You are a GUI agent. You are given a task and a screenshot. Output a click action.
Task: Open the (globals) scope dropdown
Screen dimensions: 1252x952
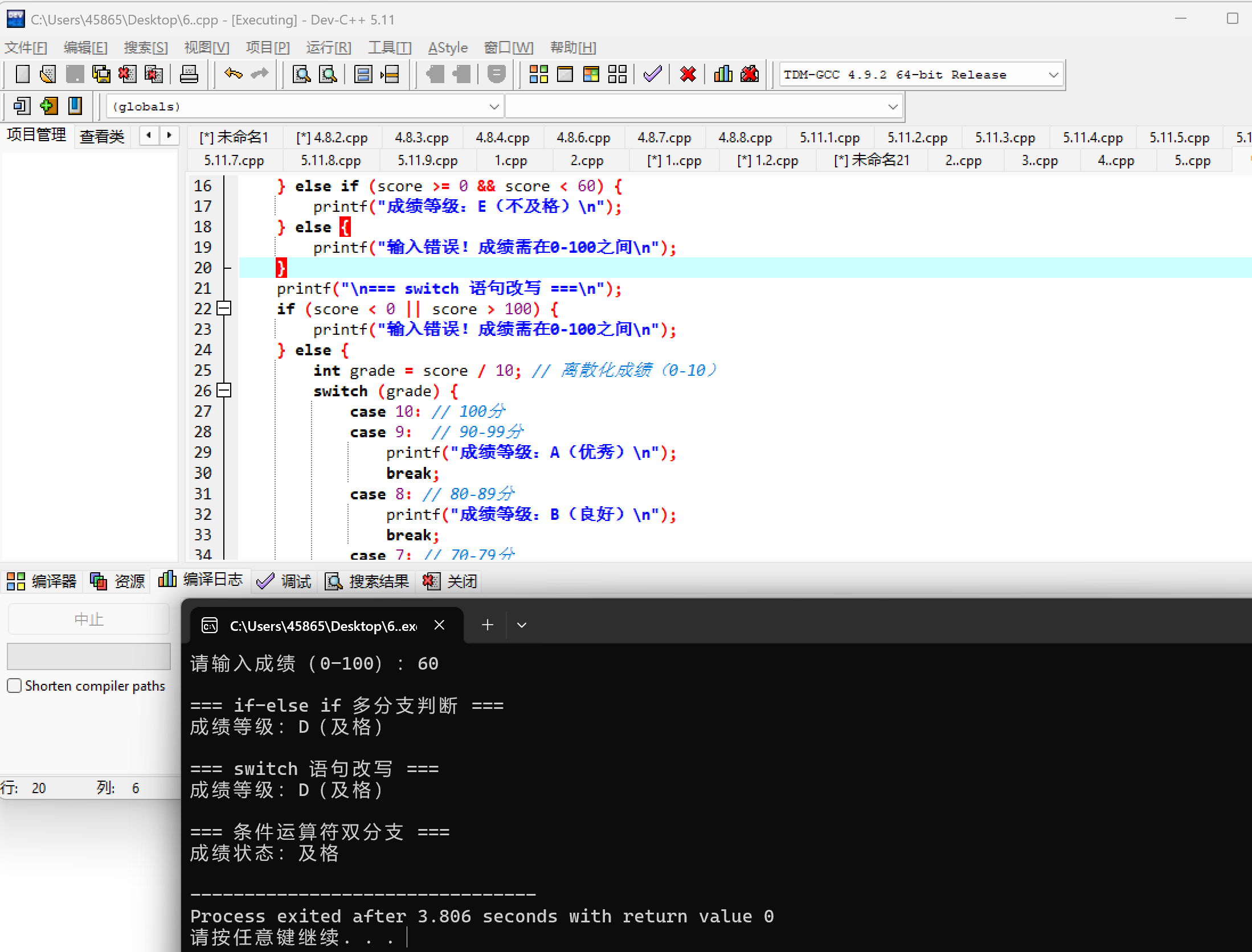click(x=494, y=106)
